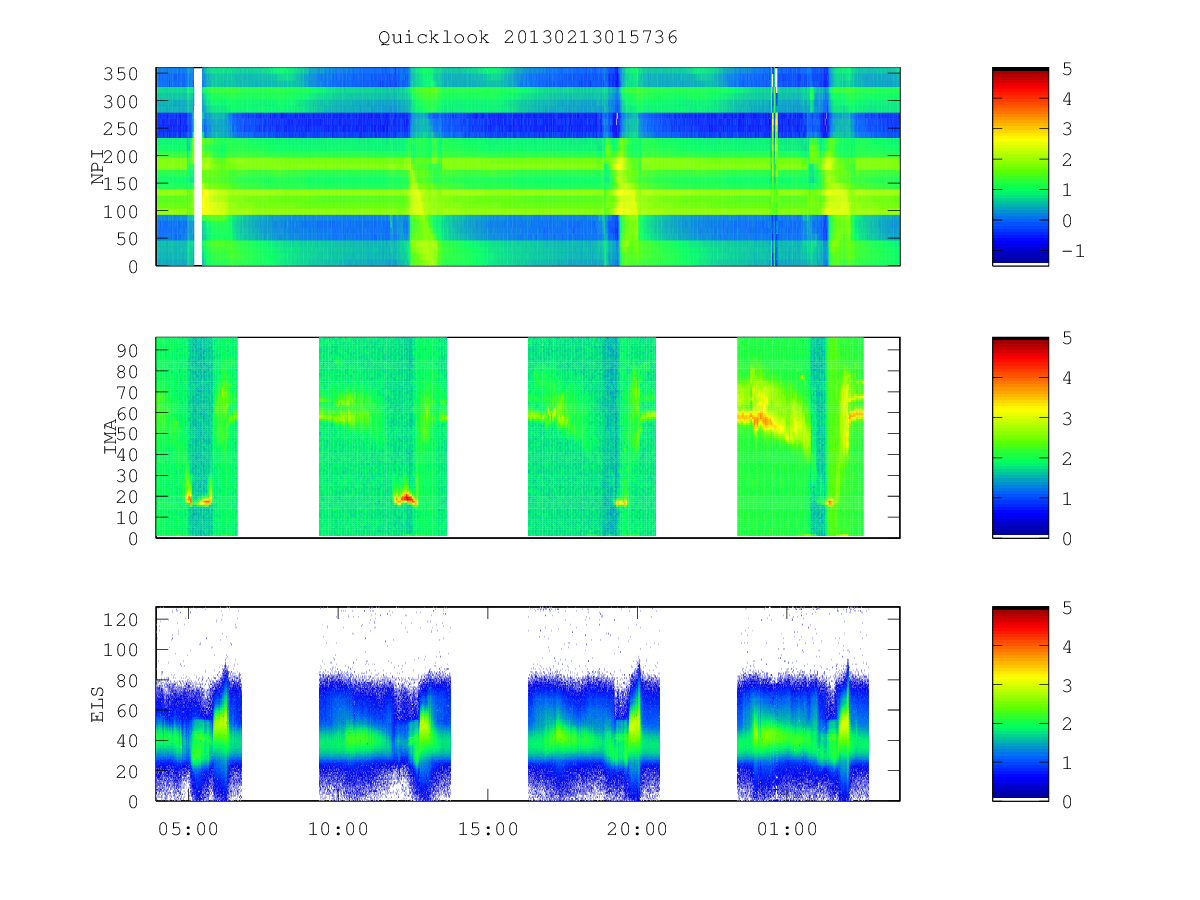Screen dimensions: 1200x900
Task: Click inside the ELS spectrogram panel
Action: coord(528,704)
